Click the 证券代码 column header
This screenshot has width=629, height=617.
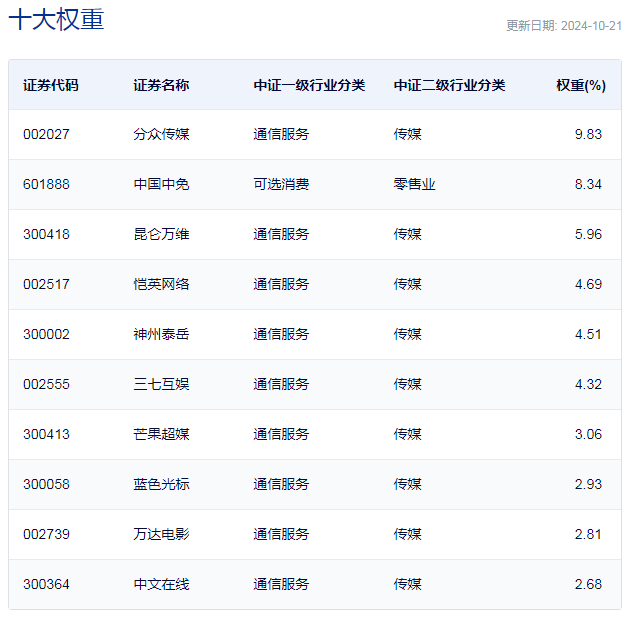[x=51, y=85]
